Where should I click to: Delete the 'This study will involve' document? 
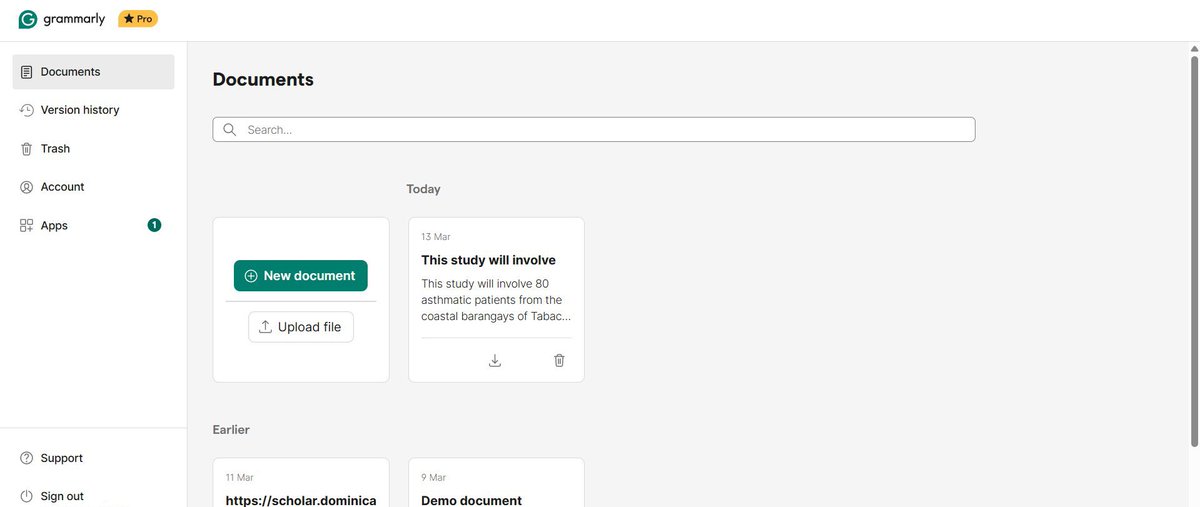pyautogui.click(x=559, y=360)
